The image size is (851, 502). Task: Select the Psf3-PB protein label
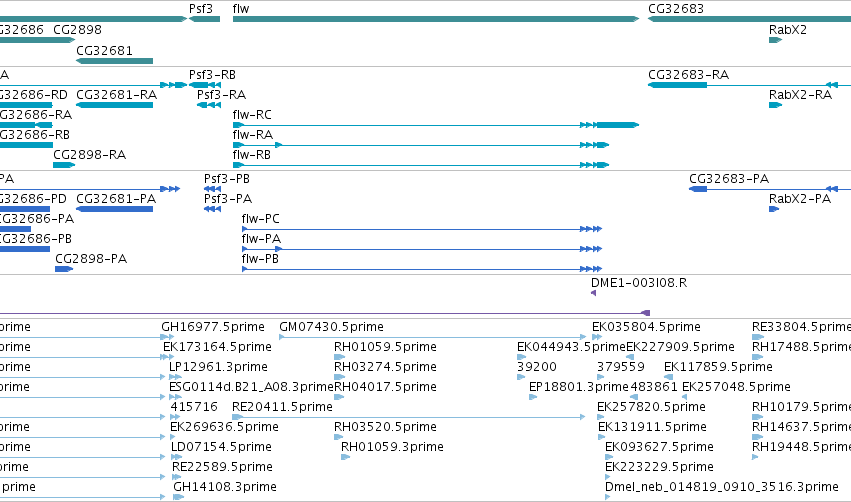[227, 179]
